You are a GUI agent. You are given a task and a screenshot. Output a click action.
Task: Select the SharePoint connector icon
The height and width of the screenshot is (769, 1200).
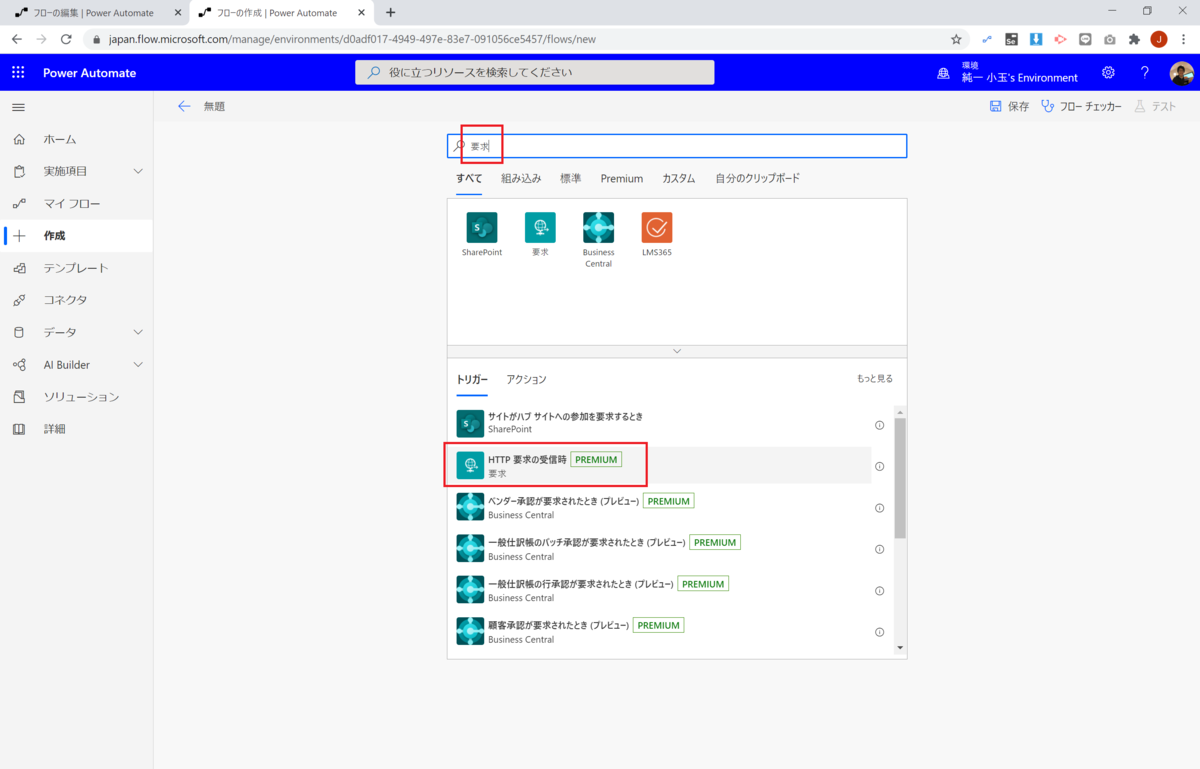click(x=482, y=228)
